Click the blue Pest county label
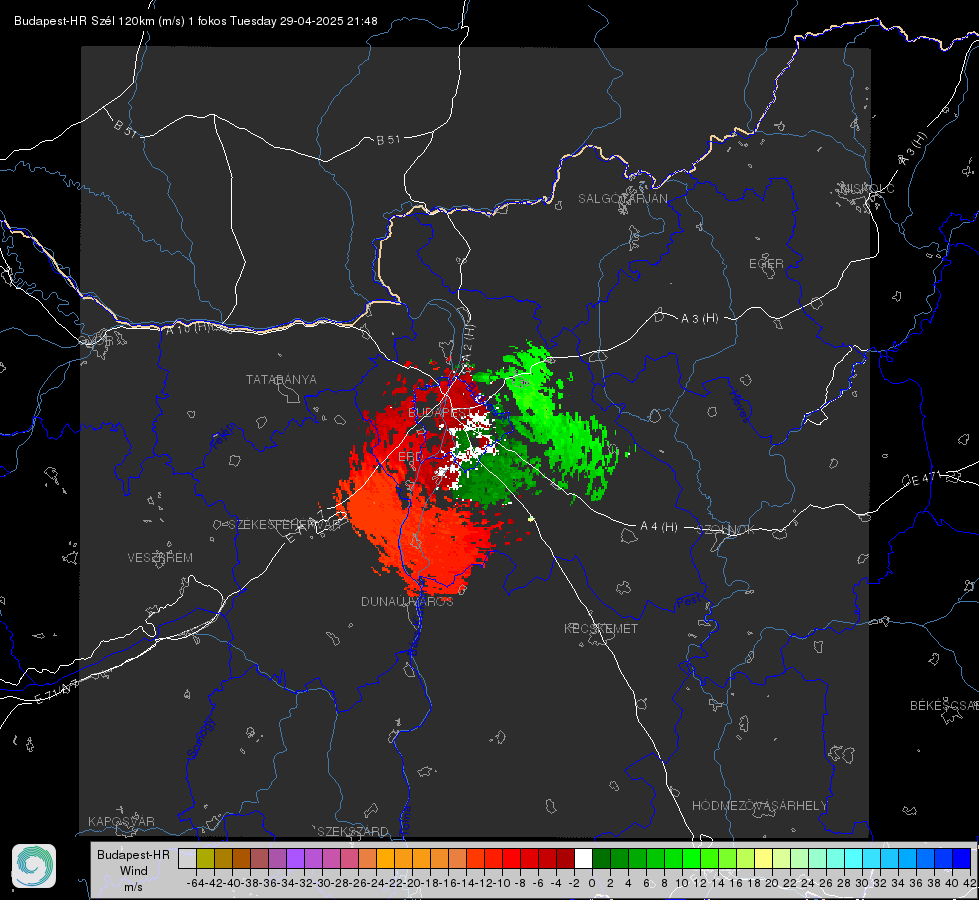979x900 pixels. [x=689, y=602]
